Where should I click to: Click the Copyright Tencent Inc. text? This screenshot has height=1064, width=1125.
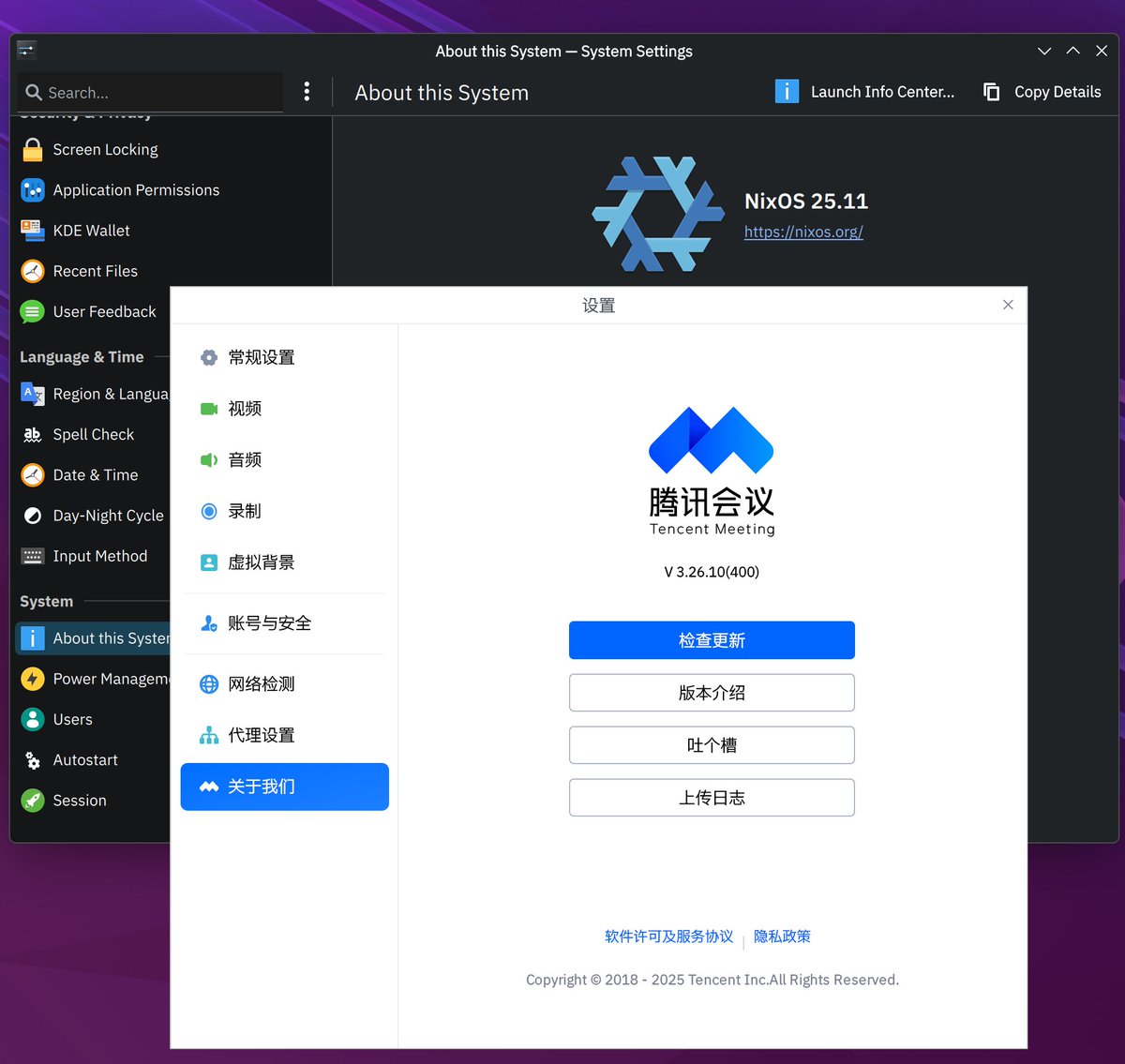click(712, 980)
